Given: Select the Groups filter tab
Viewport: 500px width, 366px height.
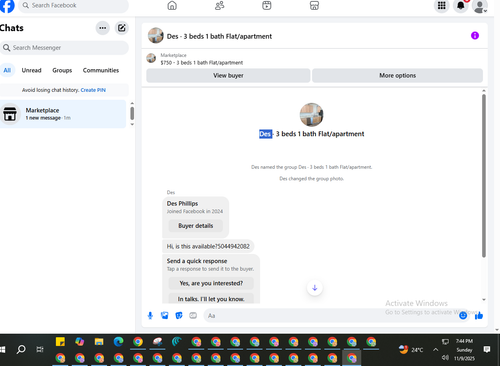Looking at the screenshot, I should pyautogui.click(x=62, y=70).
